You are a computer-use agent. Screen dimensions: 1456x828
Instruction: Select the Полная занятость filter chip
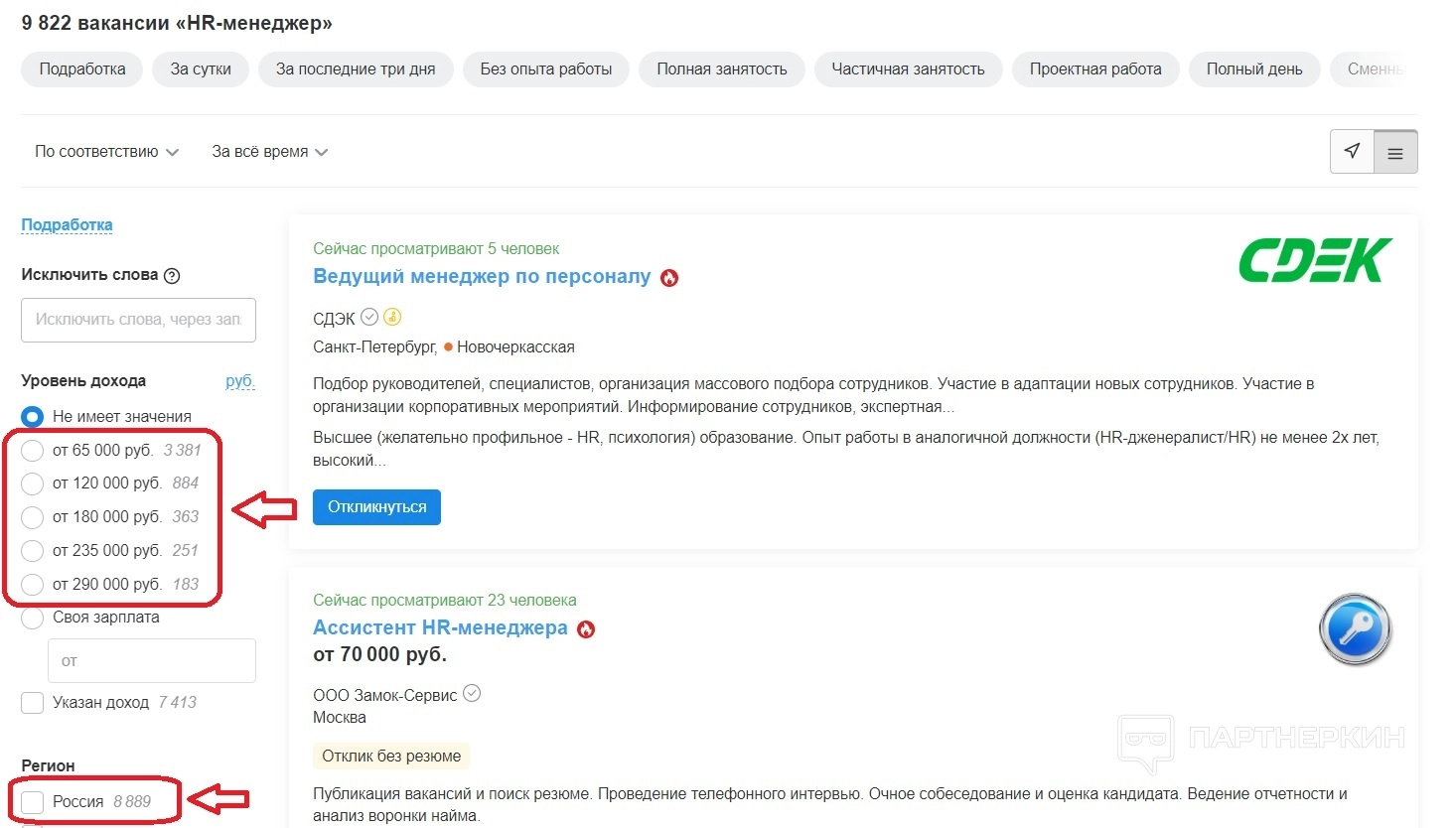(721, 69)
